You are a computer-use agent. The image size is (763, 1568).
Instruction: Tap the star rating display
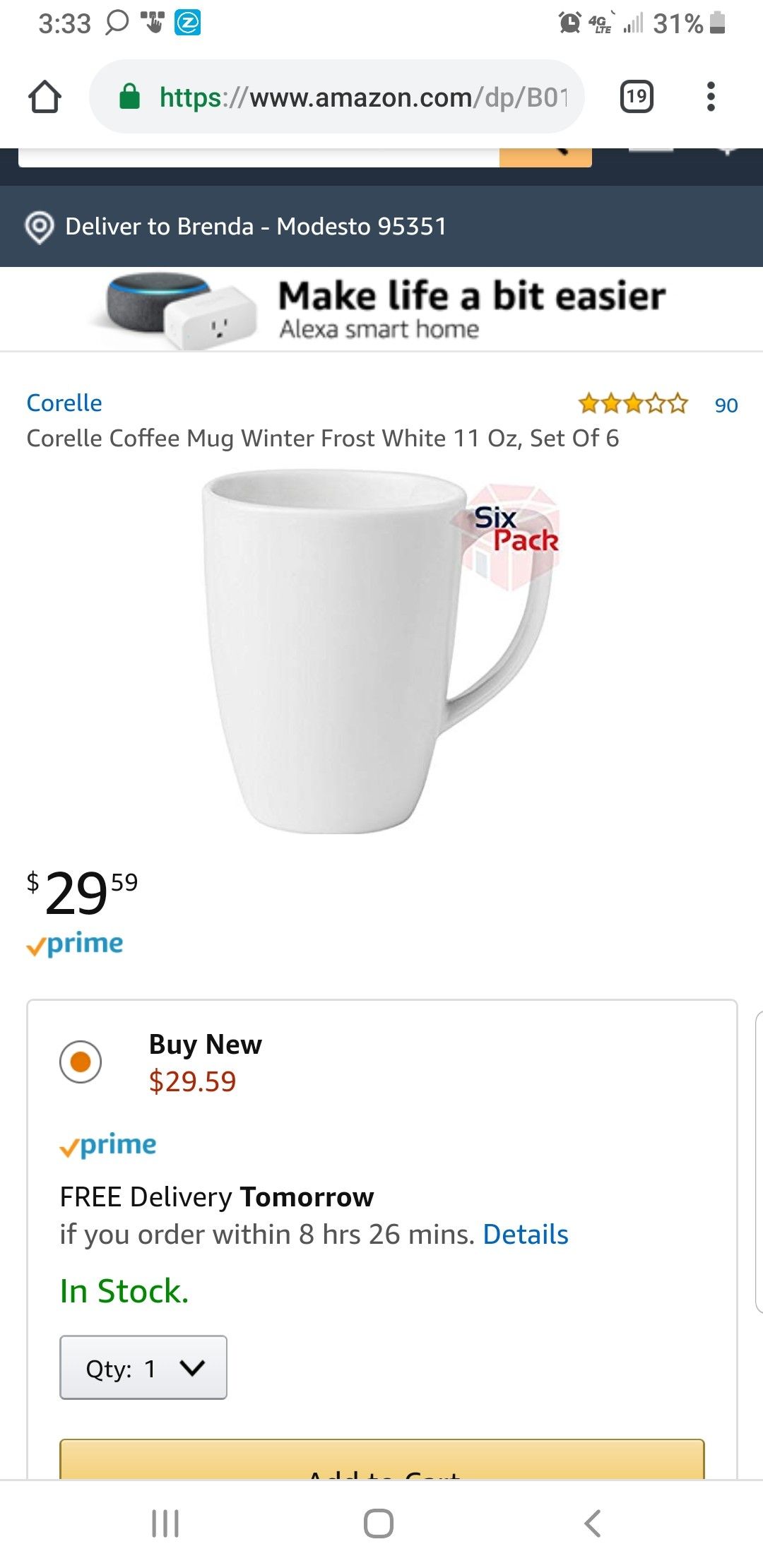[x=632, y=404]
